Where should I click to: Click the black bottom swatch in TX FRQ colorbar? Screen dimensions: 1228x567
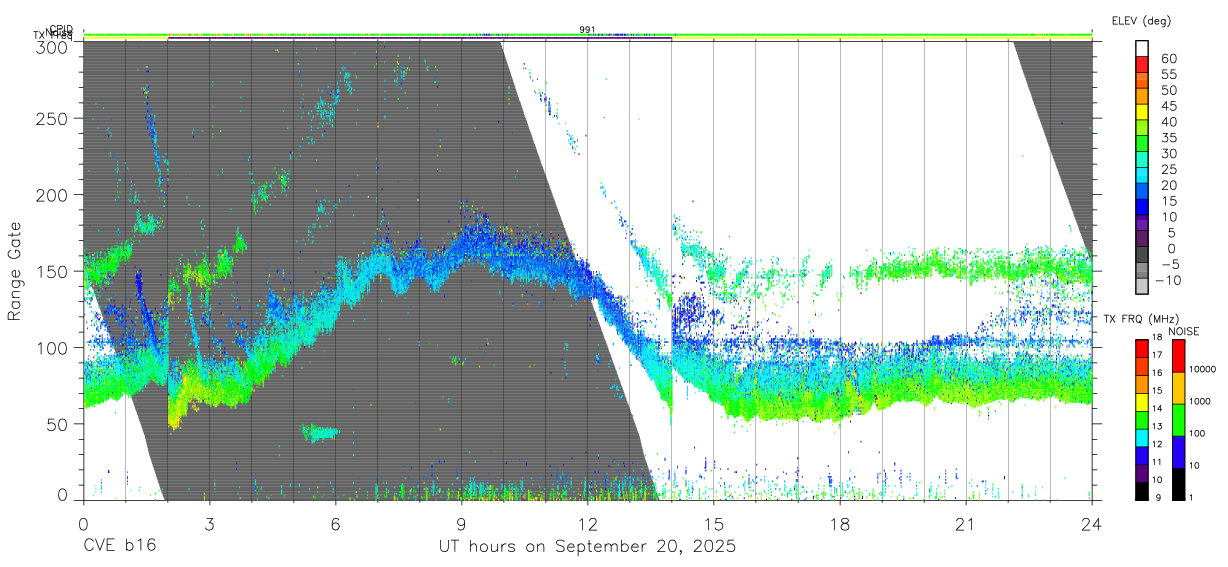click(1142, 491)
